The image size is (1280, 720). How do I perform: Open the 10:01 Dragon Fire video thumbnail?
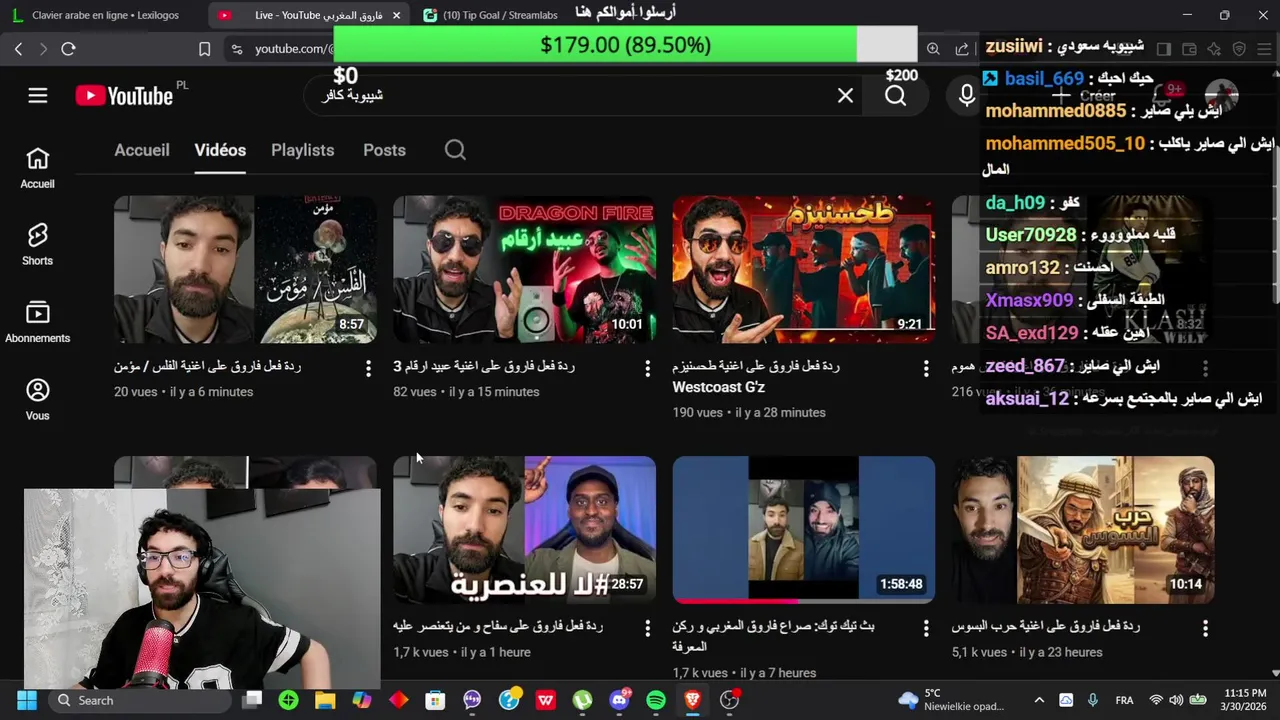coord(524,269)
